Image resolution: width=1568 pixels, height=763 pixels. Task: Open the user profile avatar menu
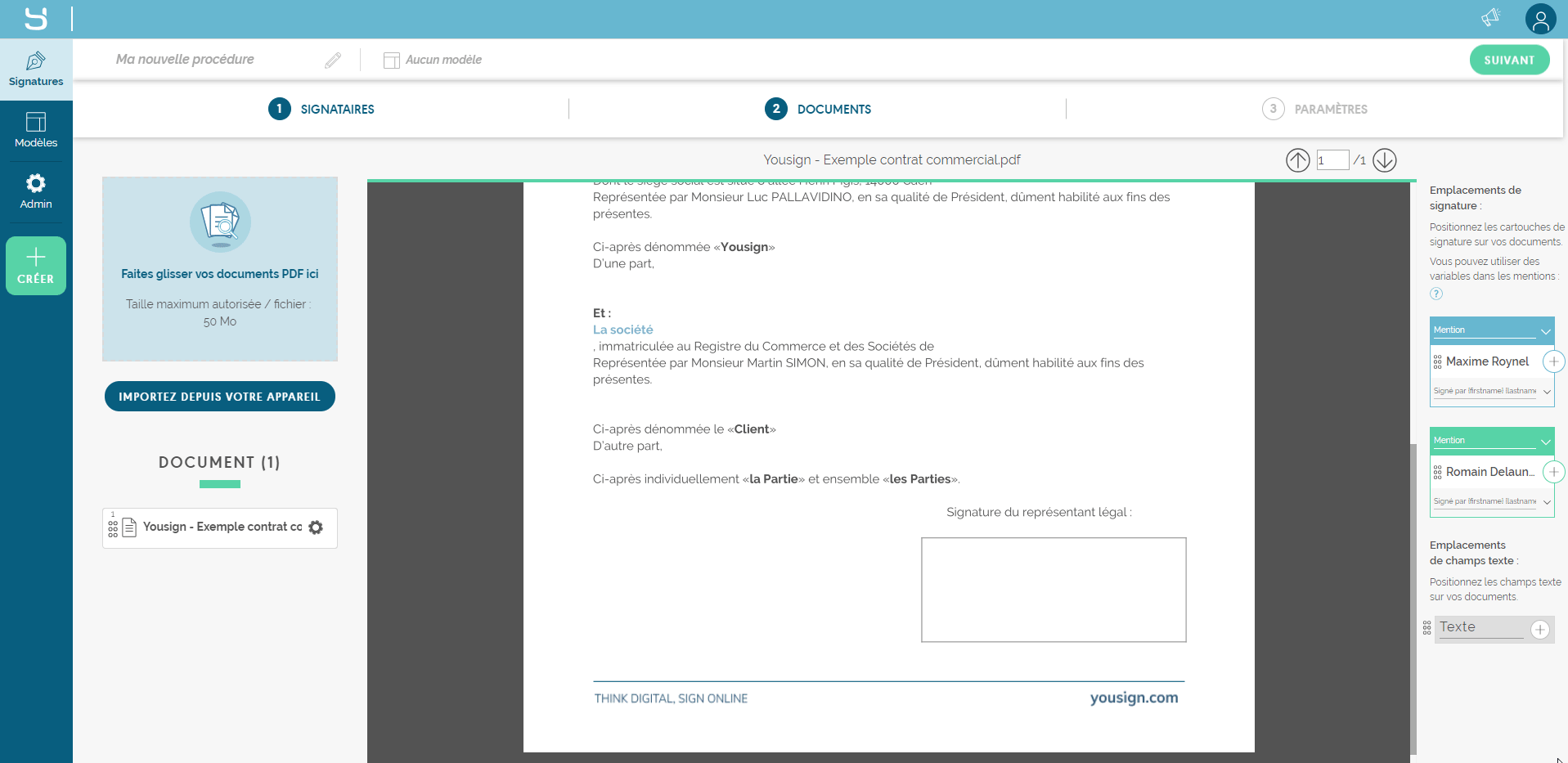(x=1540, y=19)
